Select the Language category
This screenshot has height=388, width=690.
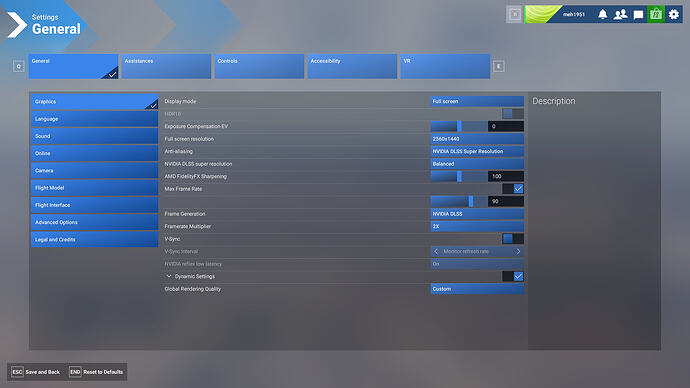pos(95,119)
